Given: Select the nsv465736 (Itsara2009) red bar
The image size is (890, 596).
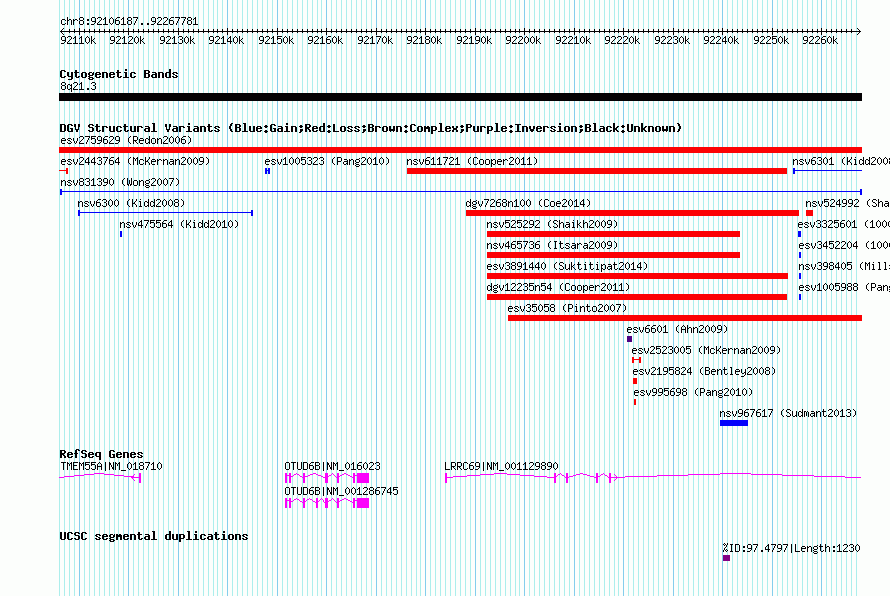Looking at the screenshot, I should pyautogui.click(x=614, y=255).
